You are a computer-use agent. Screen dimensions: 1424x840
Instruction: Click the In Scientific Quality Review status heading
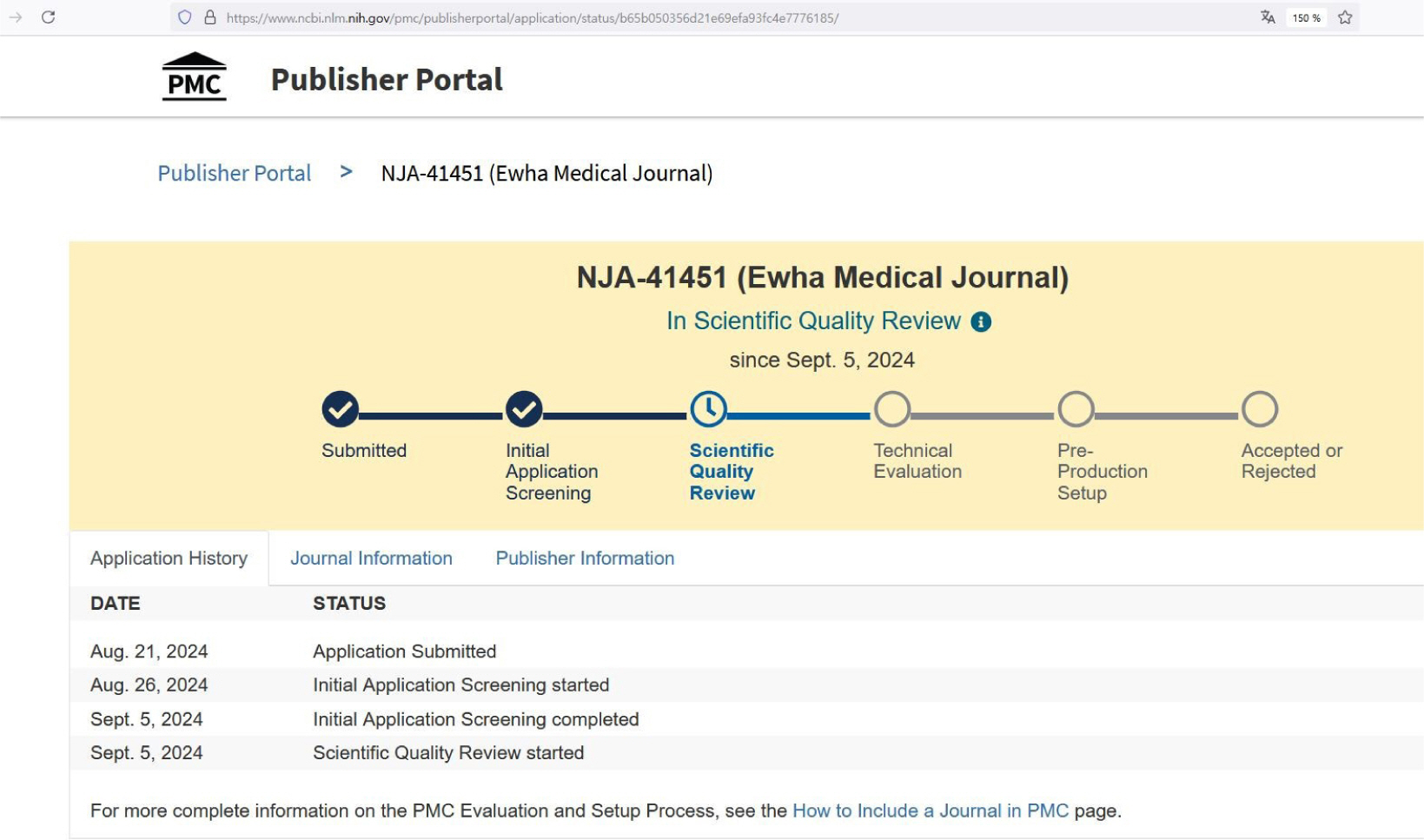click(x=813, y=321)
